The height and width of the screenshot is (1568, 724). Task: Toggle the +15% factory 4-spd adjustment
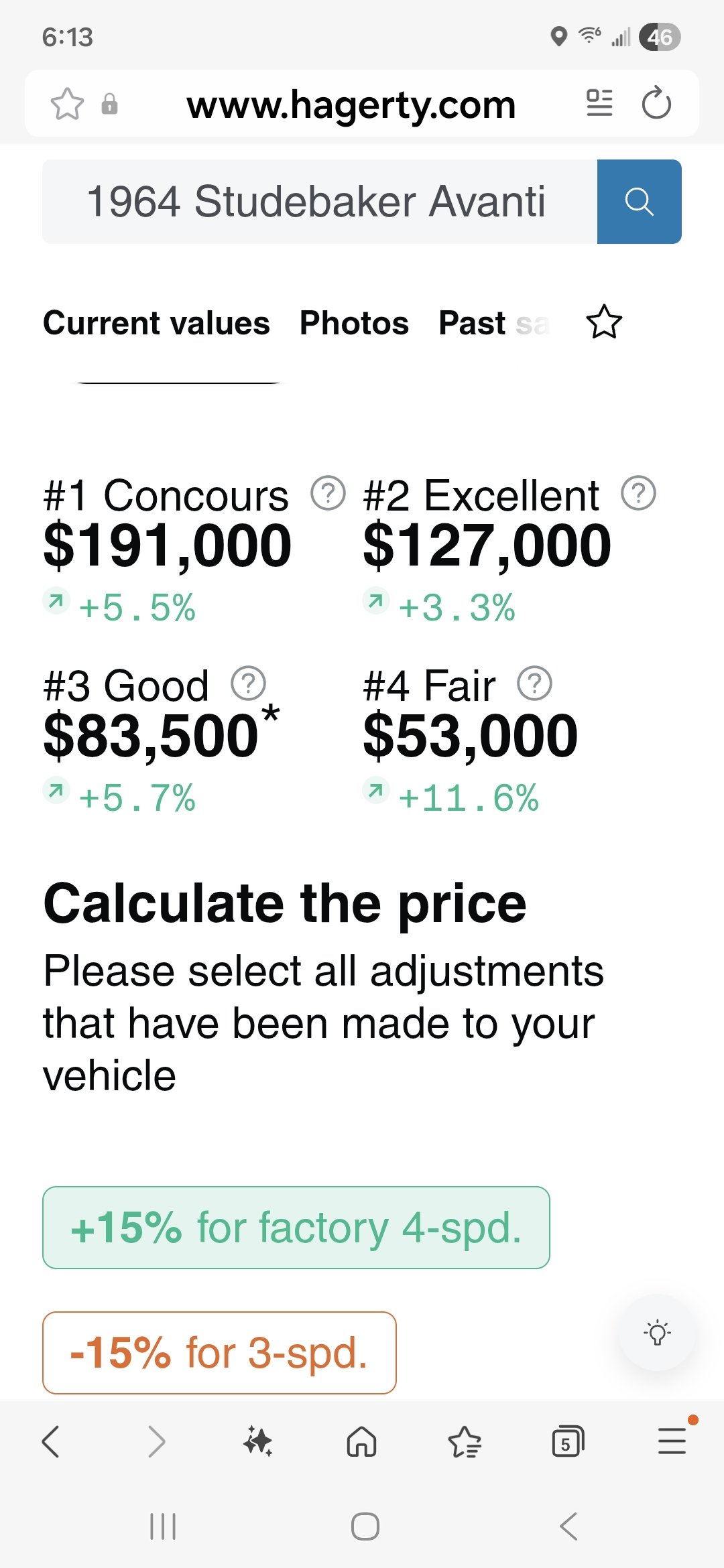pos(296,1228)
